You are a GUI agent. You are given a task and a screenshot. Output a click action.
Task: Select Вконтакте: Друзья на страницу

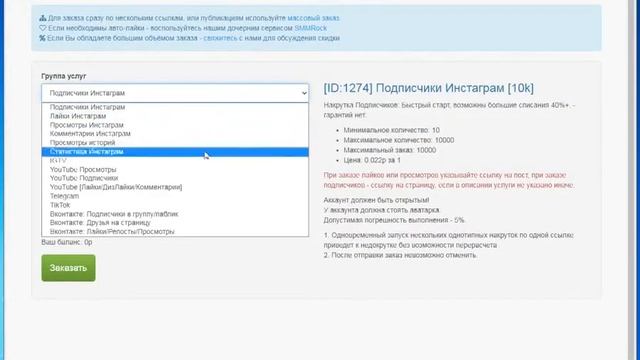[x=175, y=222]
